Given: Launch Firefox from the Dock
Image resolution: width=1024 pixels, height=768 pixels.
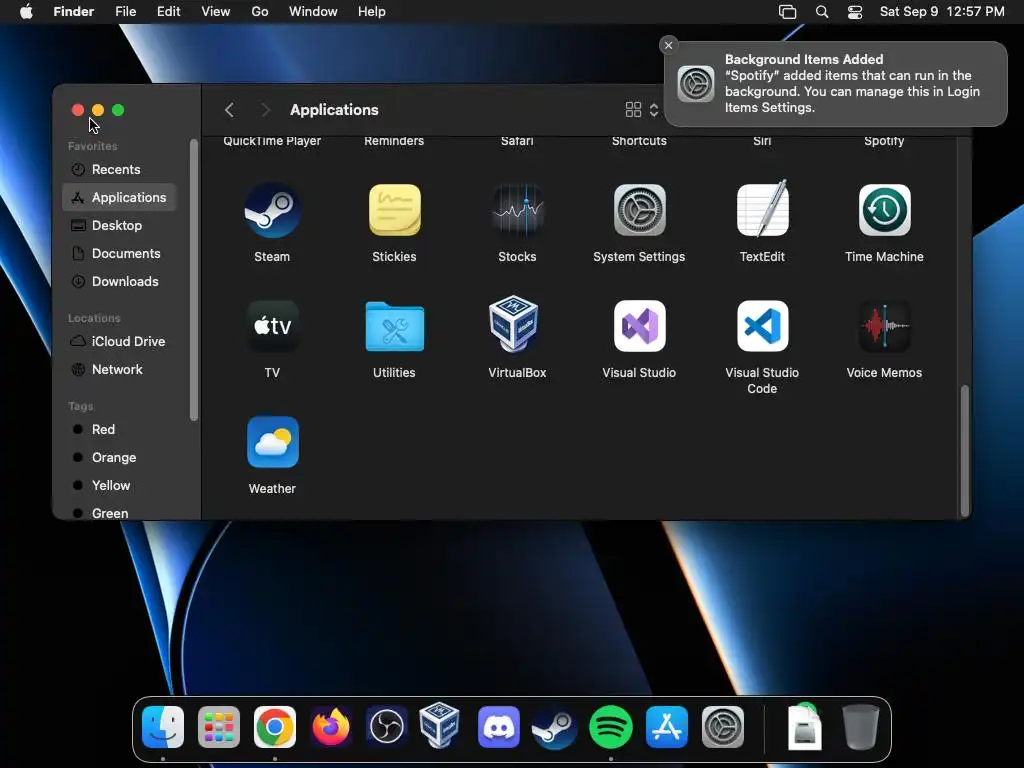Looking at the screenshot, I should click(330, 727).
